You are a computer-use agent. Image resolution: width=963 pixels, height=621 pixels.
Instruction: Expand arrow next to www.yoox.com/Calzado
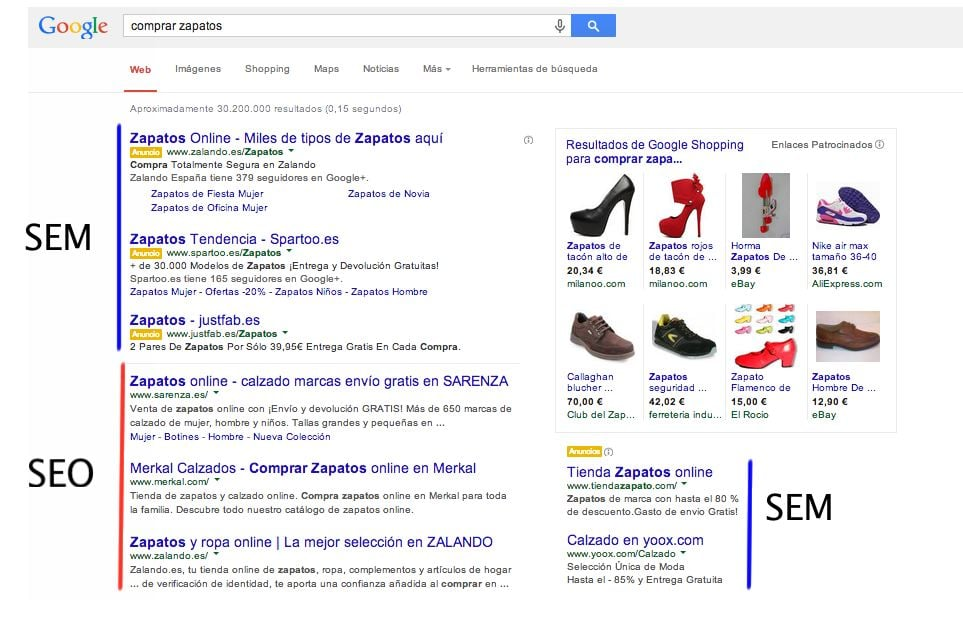683,552
